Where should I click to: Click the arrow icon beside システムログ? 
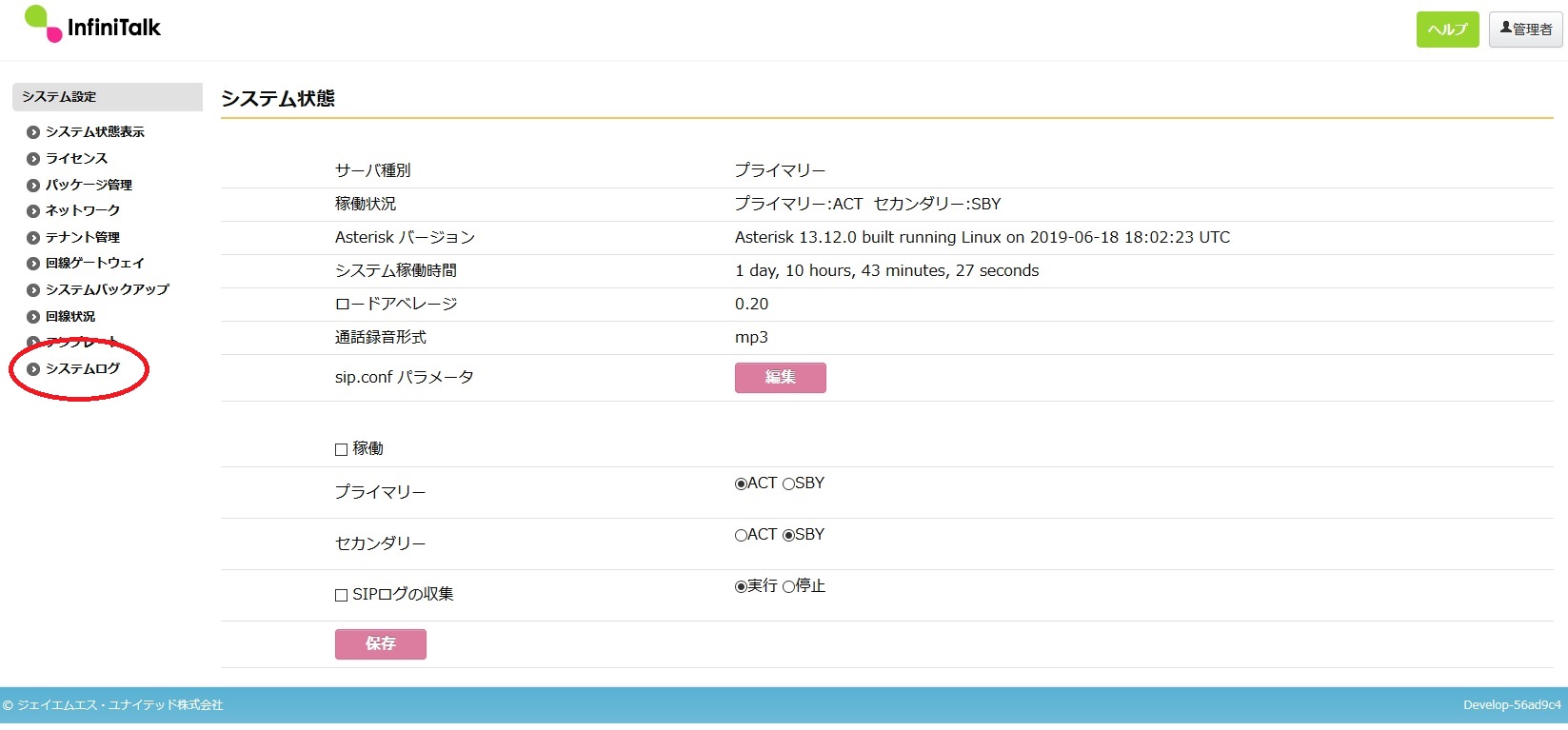[33, 369]
